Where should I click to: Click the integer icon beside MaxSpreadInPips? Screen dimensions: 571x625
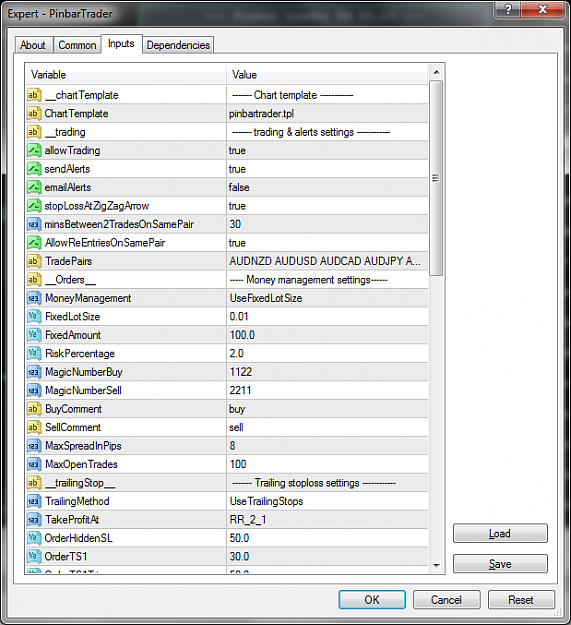(x=34, y=446)
